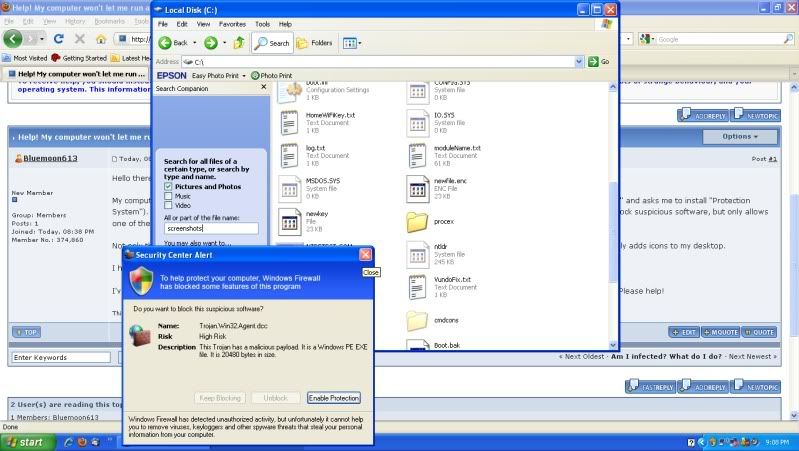Viewport: 799px width, 451px height.
Task: Open the Bluemoon613 user profile link
Action: tap(50, 158)
